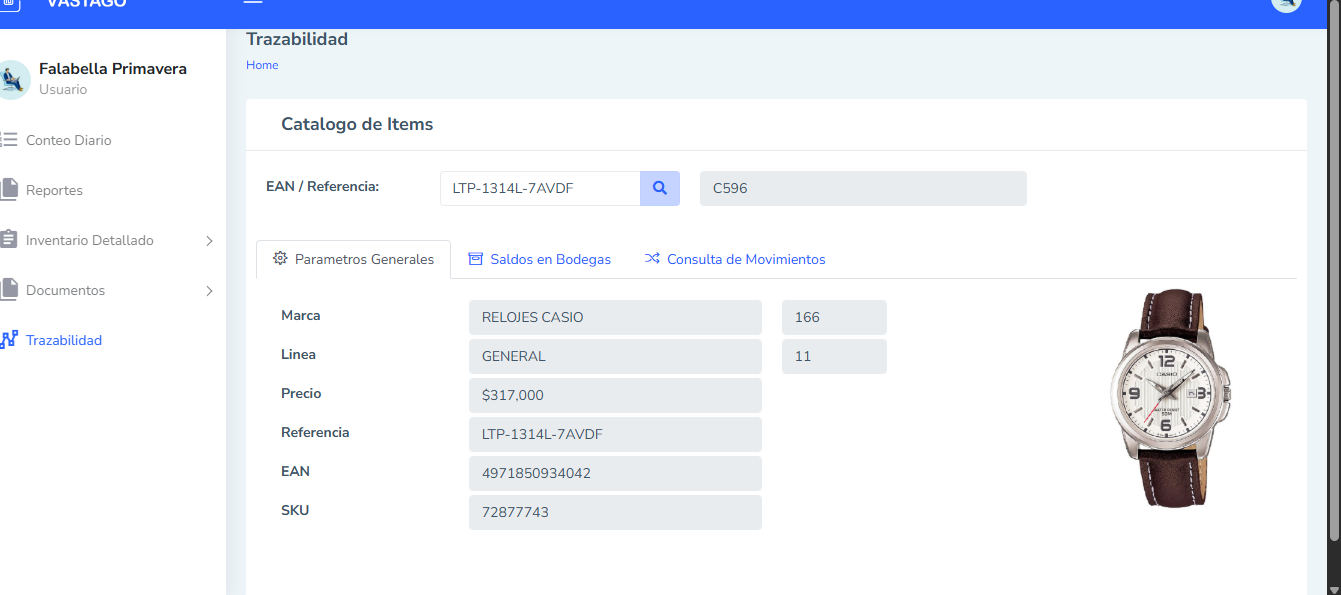Select the Parametros Generales tab
Image resolution: width=1341 pixels, height=595 pixels.
[353, 259]
